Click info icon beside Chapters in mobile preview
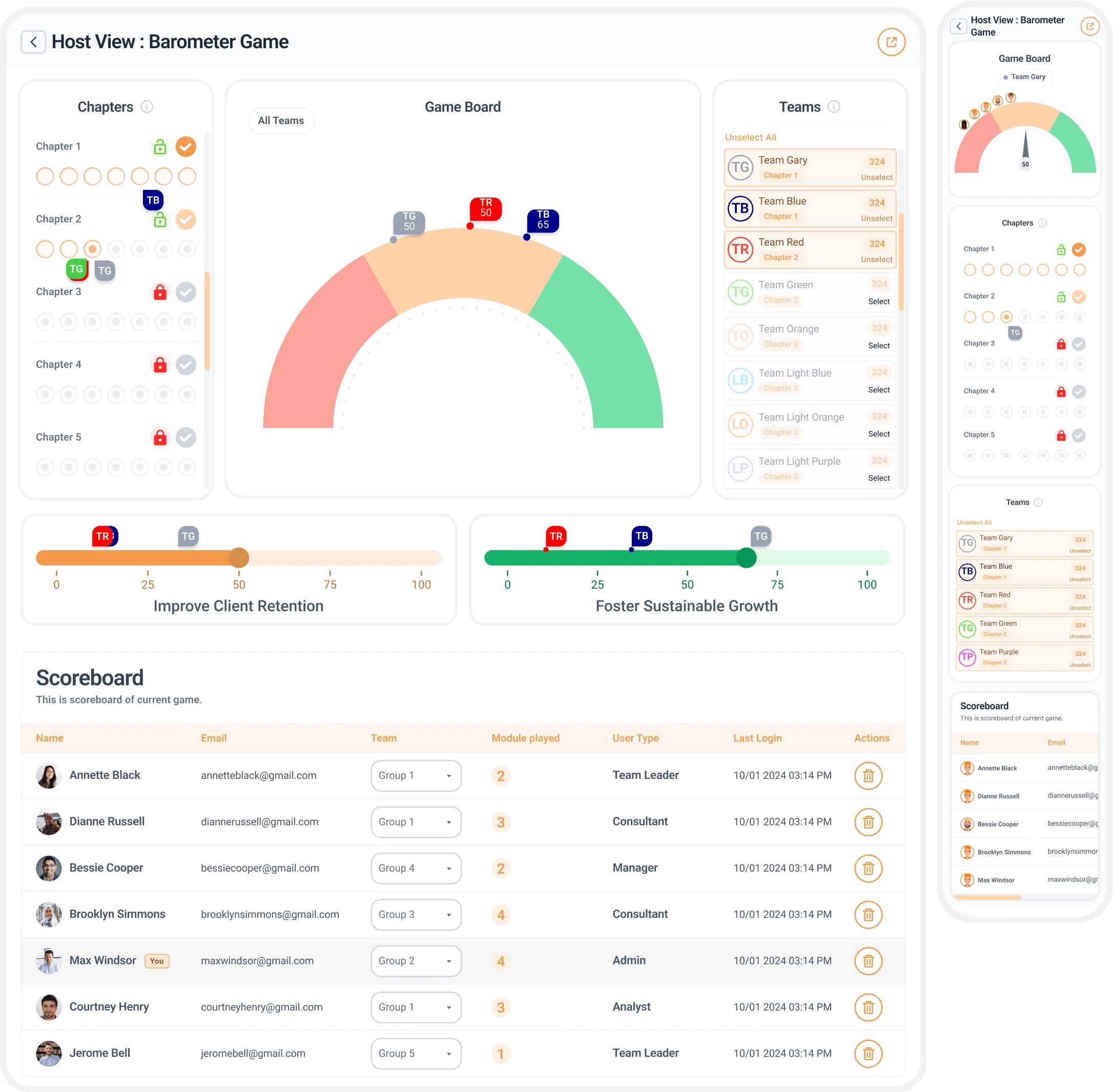The width and height of the screenshot is (1113, 1092). click(1042, 223)
